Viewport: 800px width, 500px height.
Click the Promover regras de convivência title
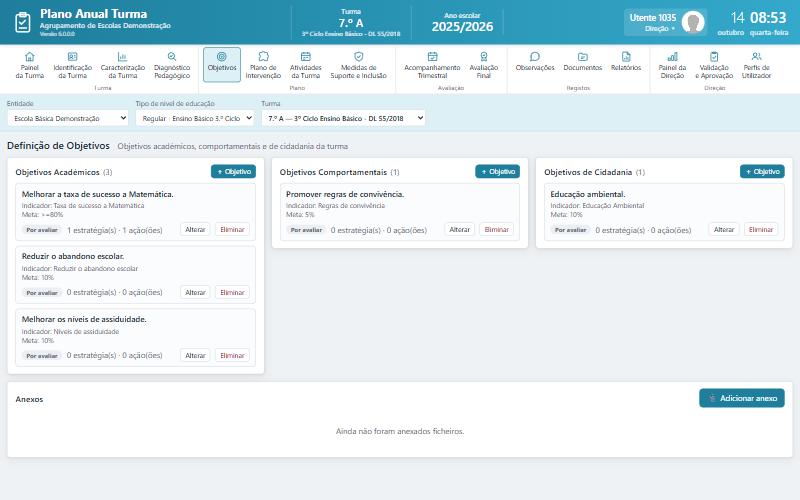(345, 194)
